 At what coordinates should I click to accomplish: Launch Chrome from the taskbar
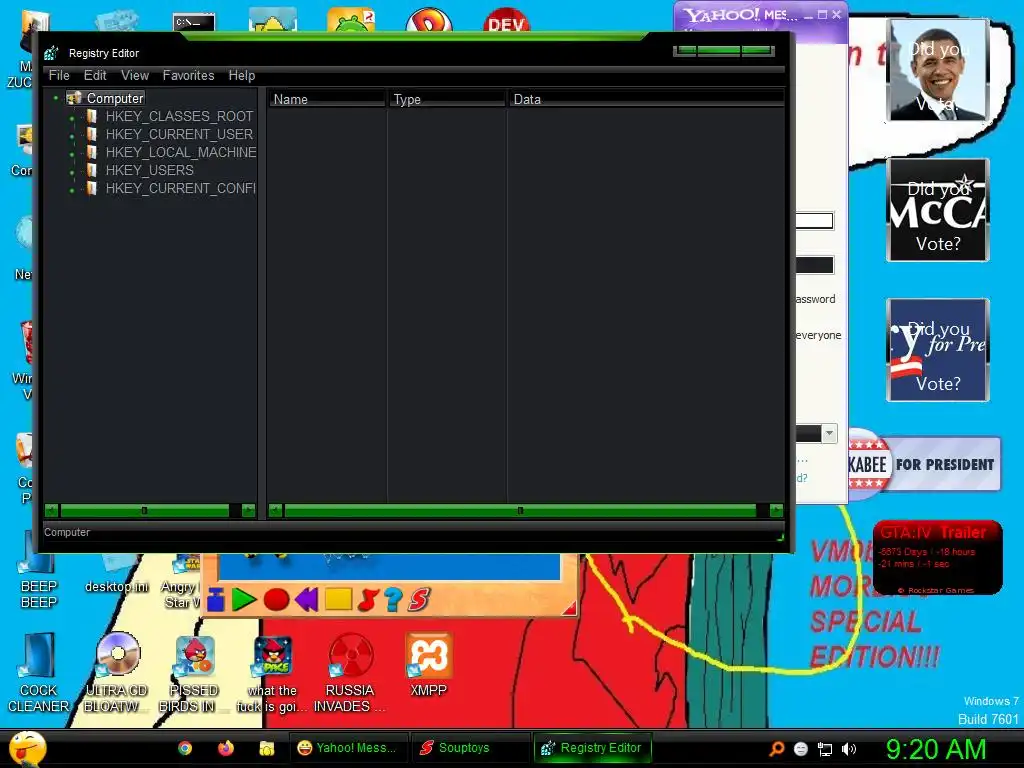pyautogui.click(x=185, y=748)
